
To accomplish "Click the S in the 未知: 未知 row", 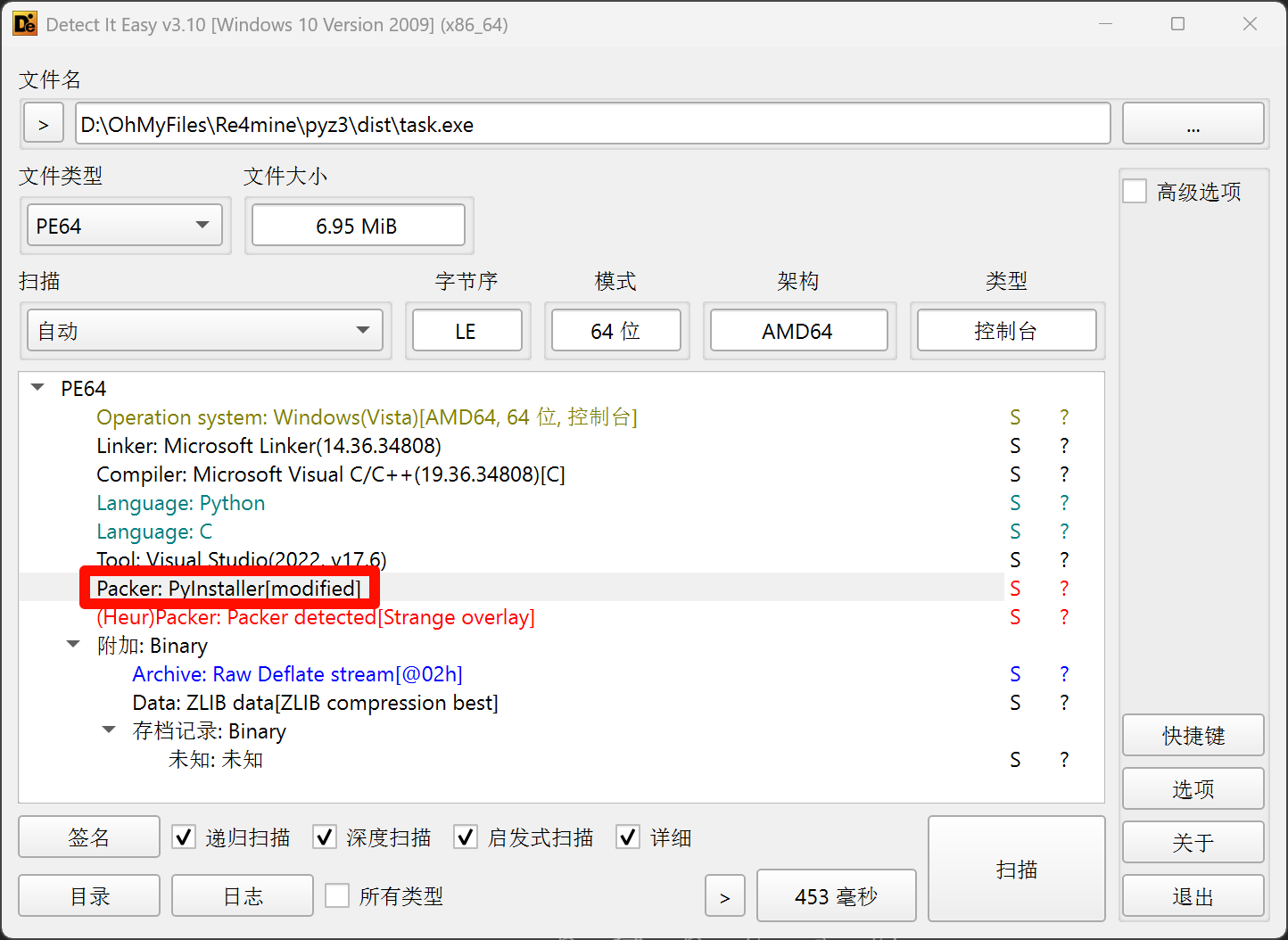I will (1015, 760).
